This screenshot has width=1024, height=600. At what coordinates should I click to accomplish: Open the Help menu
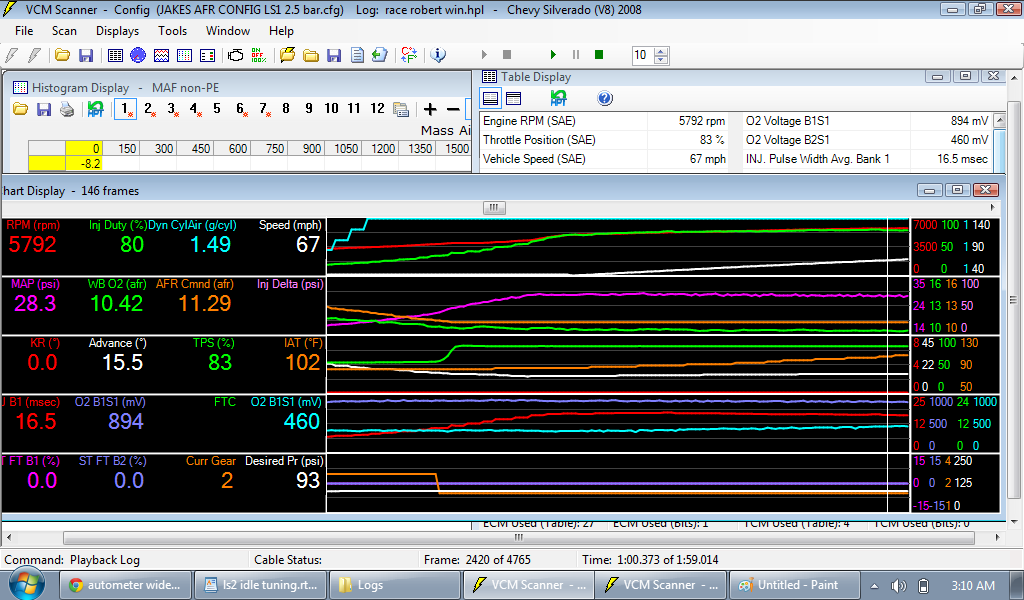point(281,31)
